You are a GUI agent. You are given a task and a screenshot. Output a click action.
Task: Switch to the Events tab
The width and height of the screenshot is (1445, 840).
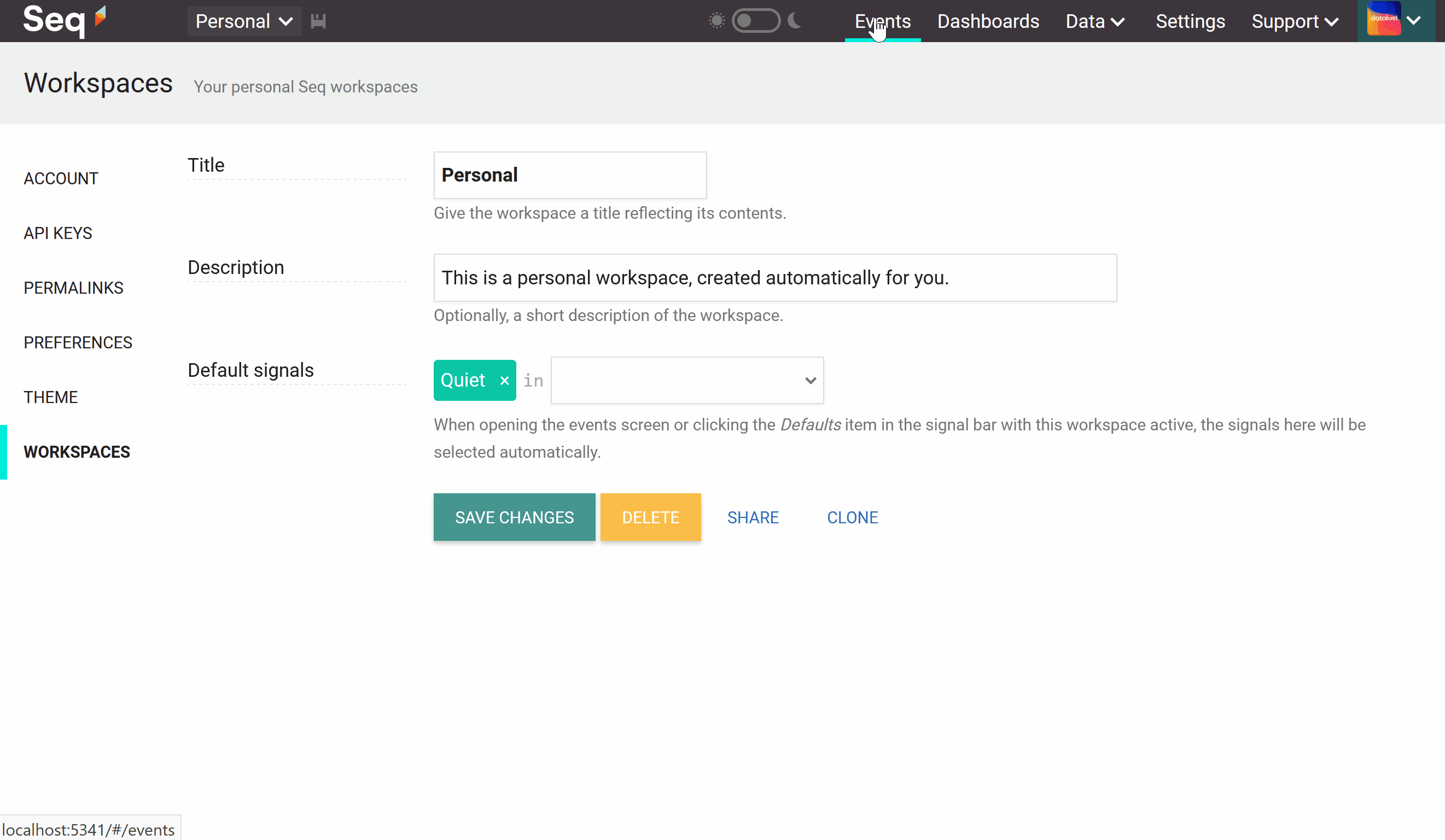tap(883, 21)
